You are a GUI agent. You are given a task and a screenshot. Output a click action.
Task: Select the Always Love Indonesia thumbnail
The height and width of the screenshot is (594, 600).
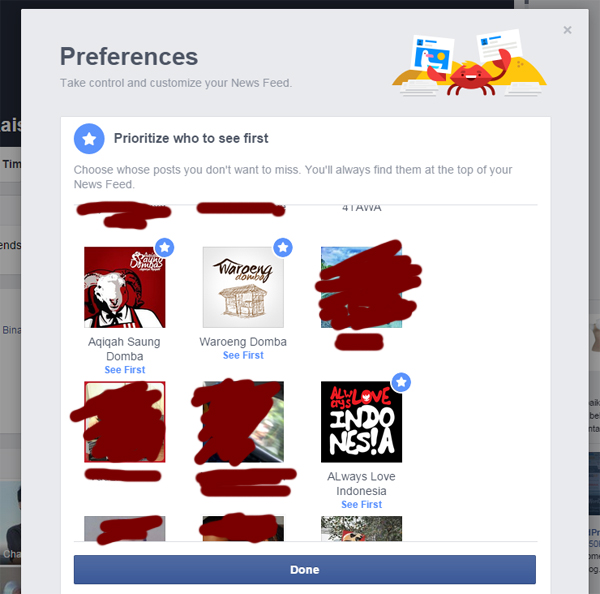point(361,422)
